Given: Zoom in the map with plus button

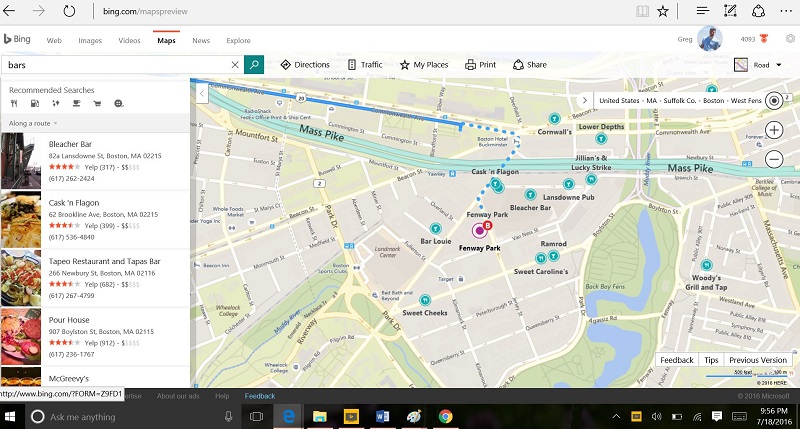Looking at the screenshot, I should [x=774, y=130].
